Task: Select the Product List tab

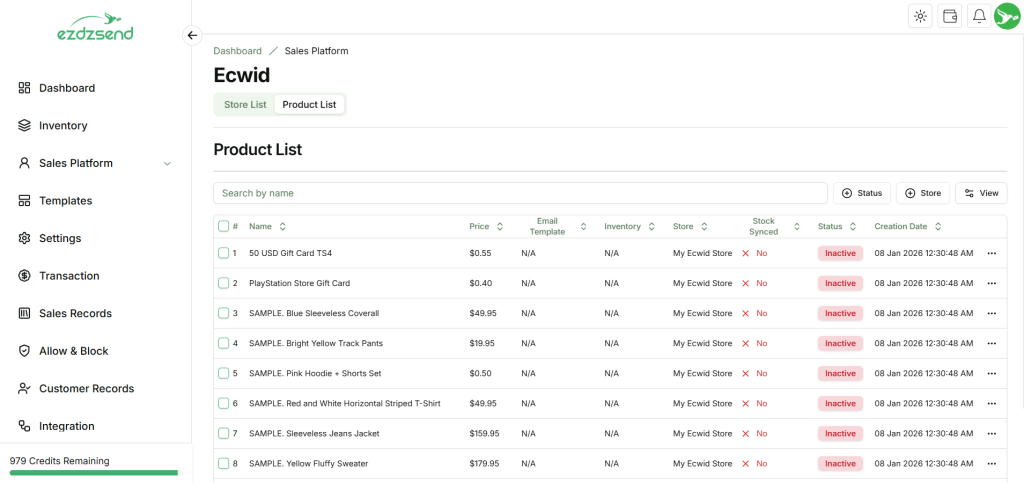Action: coord(309,105)
